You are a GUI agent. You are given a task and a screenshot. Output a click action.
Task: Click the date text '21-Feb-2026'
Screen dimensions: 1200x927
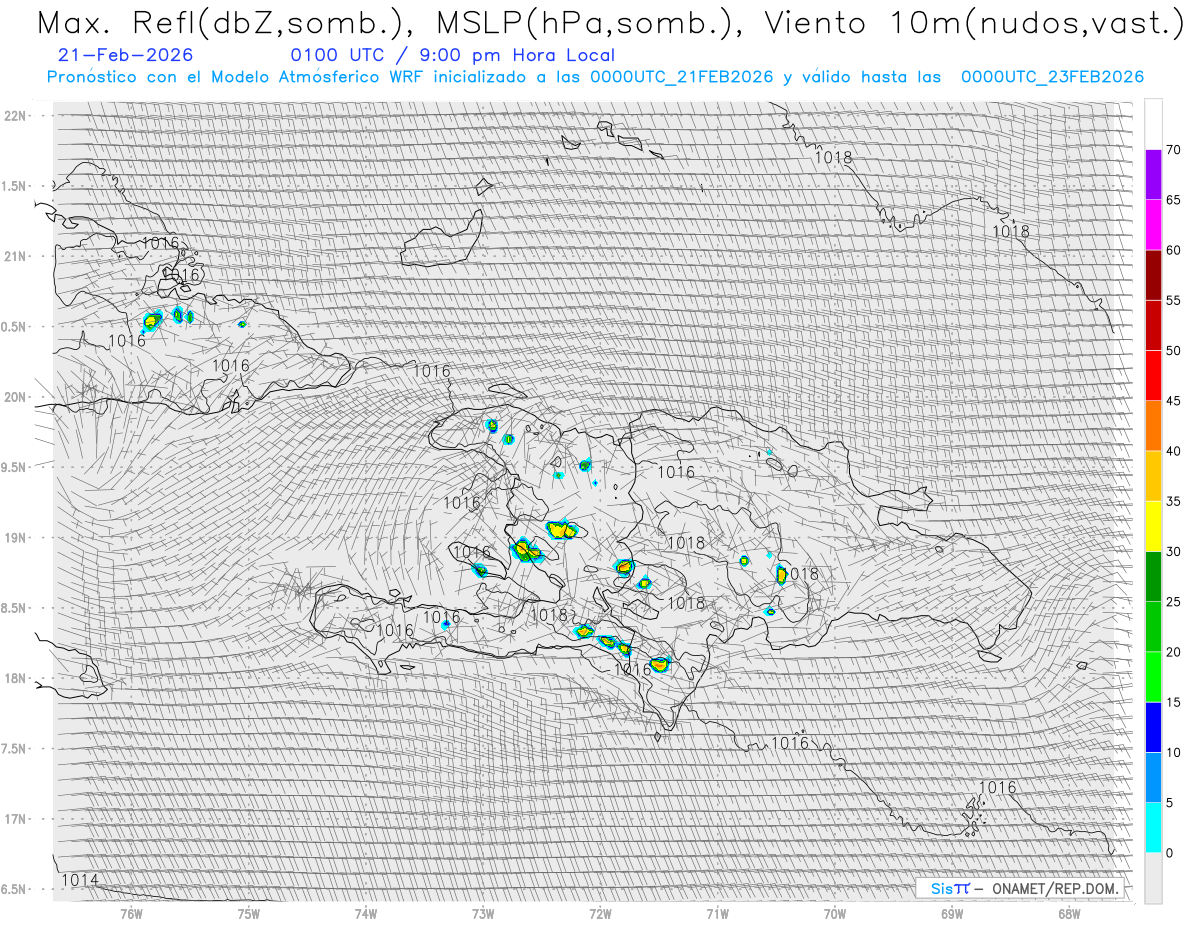click(x=126, y=55)
